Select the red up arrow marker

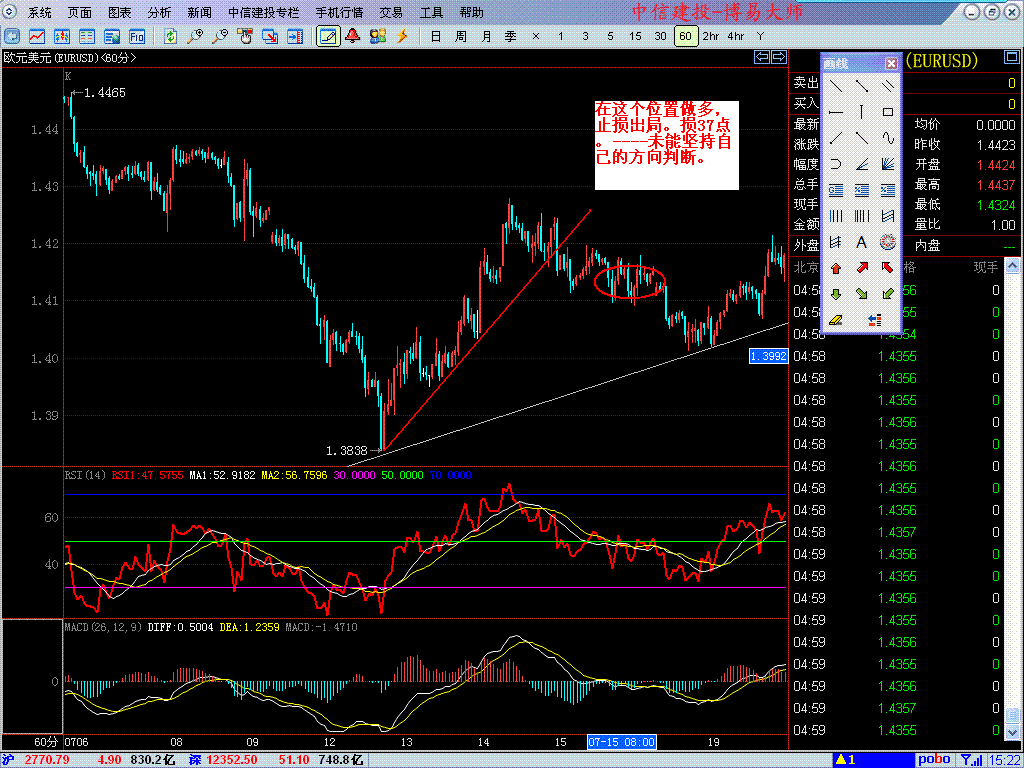coord(835,268)
